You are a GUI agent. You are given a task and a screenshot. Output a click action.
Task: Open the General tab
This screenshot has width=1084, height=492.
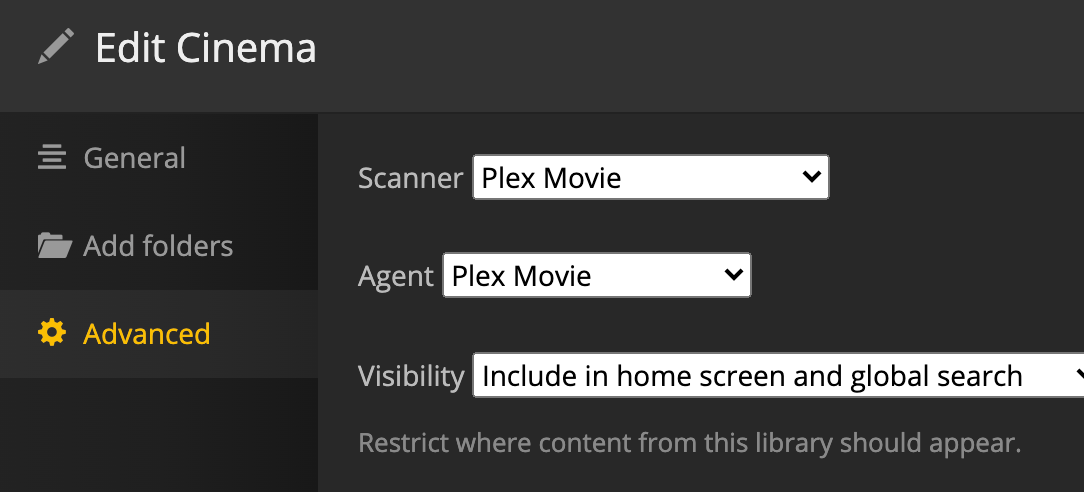click(134, 158)
